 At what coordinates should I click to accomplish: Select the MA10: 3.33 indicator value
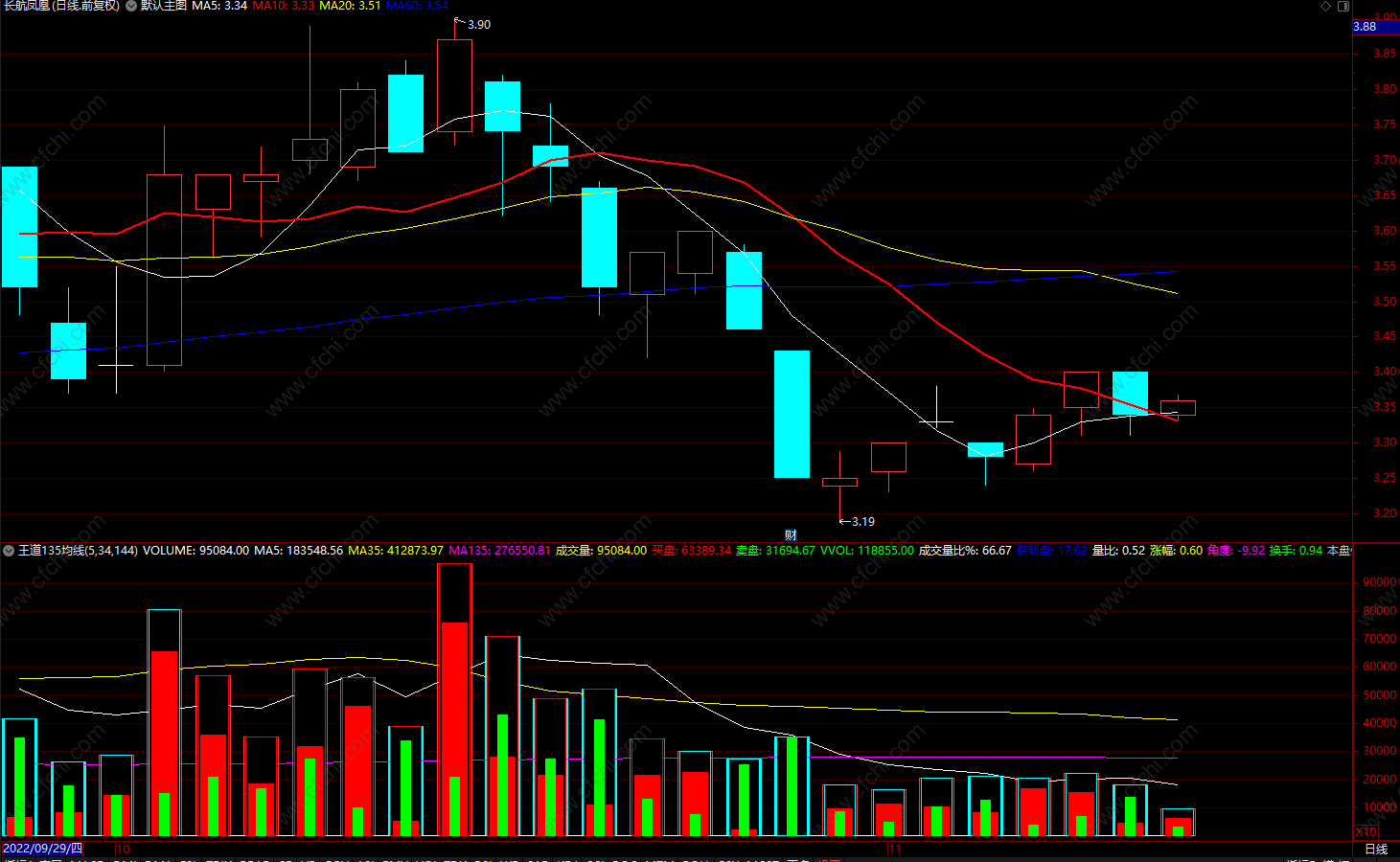(283, 6)
